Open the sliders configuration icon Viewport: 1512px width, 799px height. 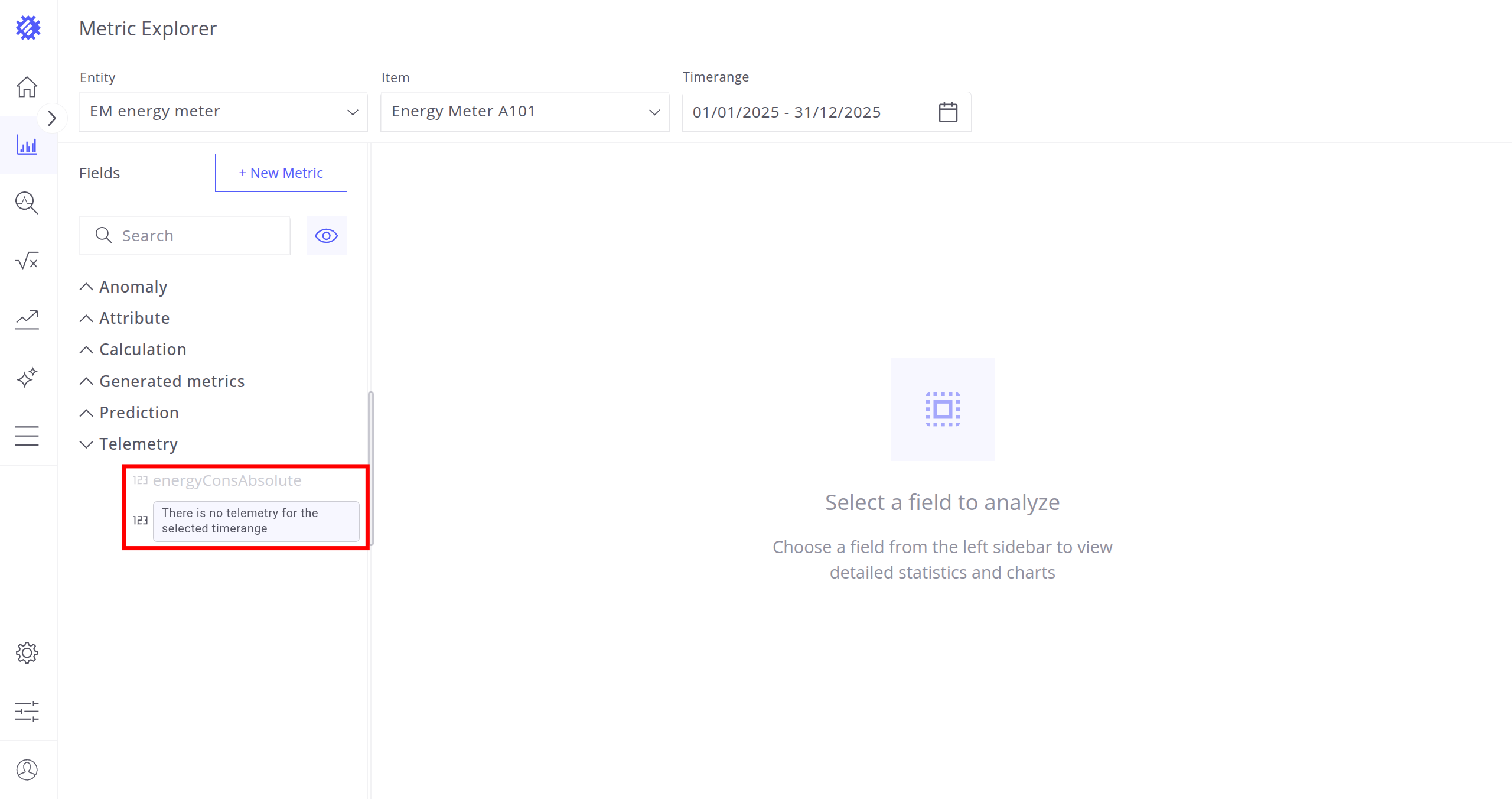(x=27, y=711)
